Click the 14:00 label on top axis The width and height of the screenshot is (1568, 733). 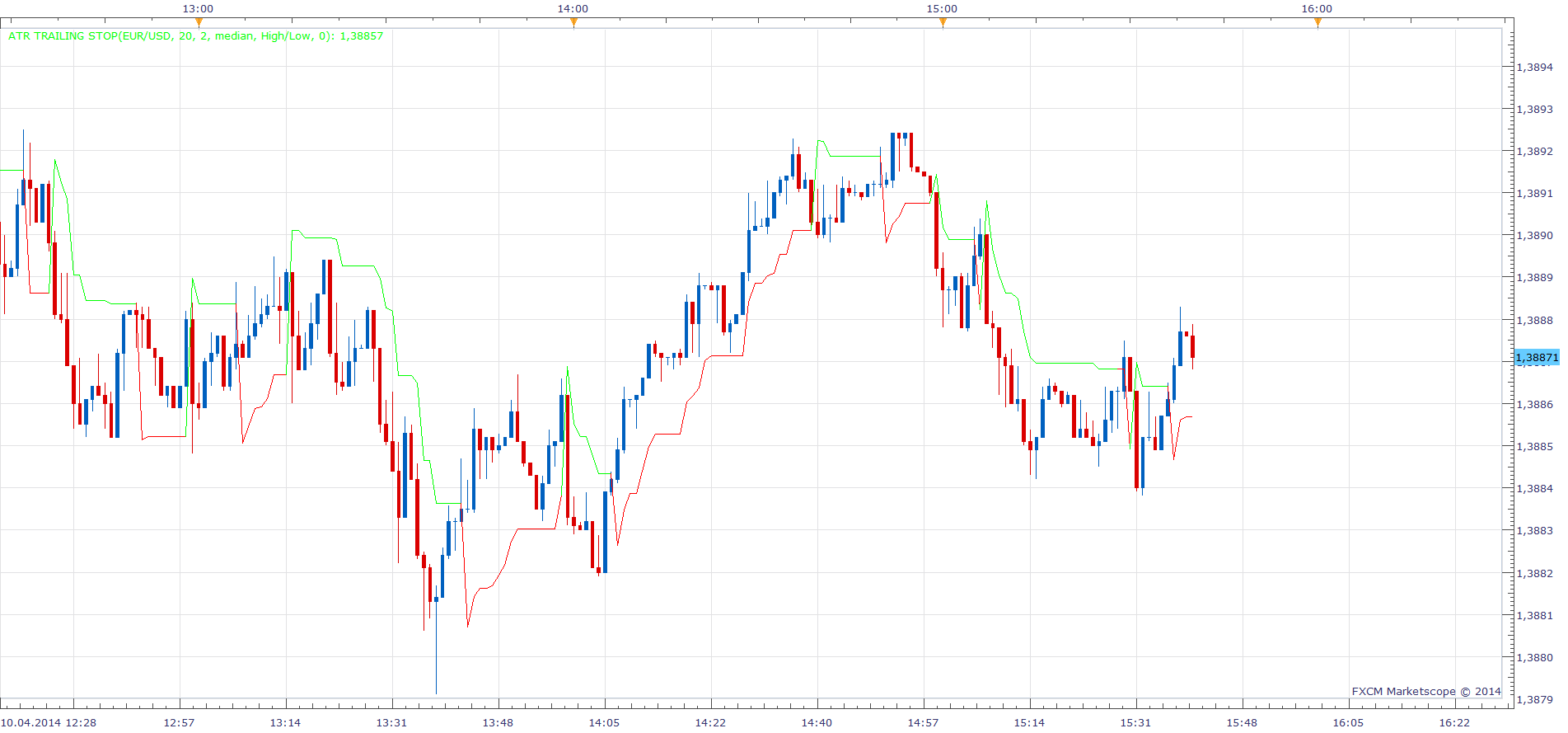pos(573,9)
